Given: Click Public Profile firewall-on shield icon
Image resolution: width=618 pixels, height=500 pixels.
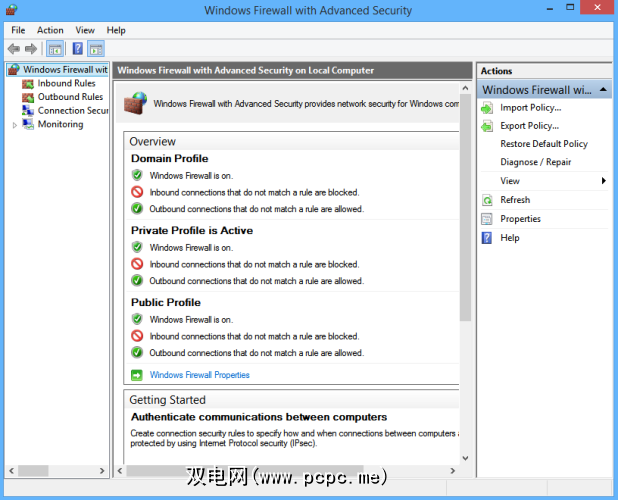Looking at the screenshot, I should click(137, 319).
